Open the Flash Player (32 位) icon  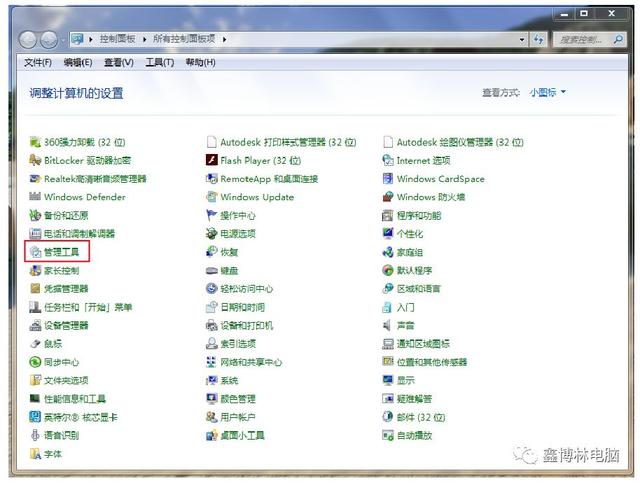coord(211,160)
